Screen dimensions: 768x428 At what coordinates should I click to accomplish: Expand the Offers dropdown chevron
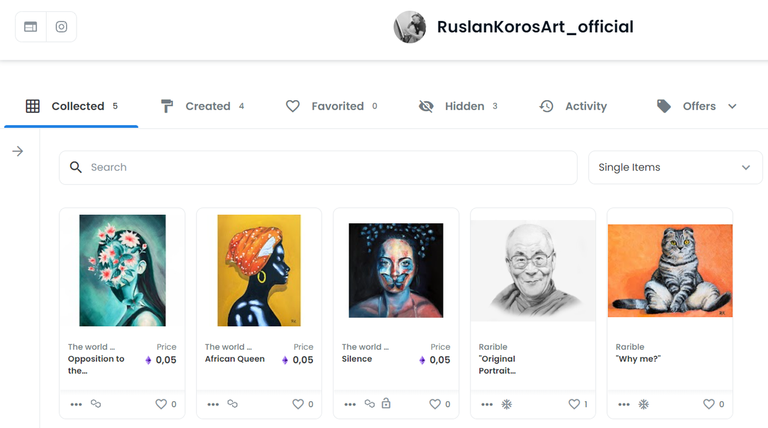pyautogui.click(x=732, y=106)
